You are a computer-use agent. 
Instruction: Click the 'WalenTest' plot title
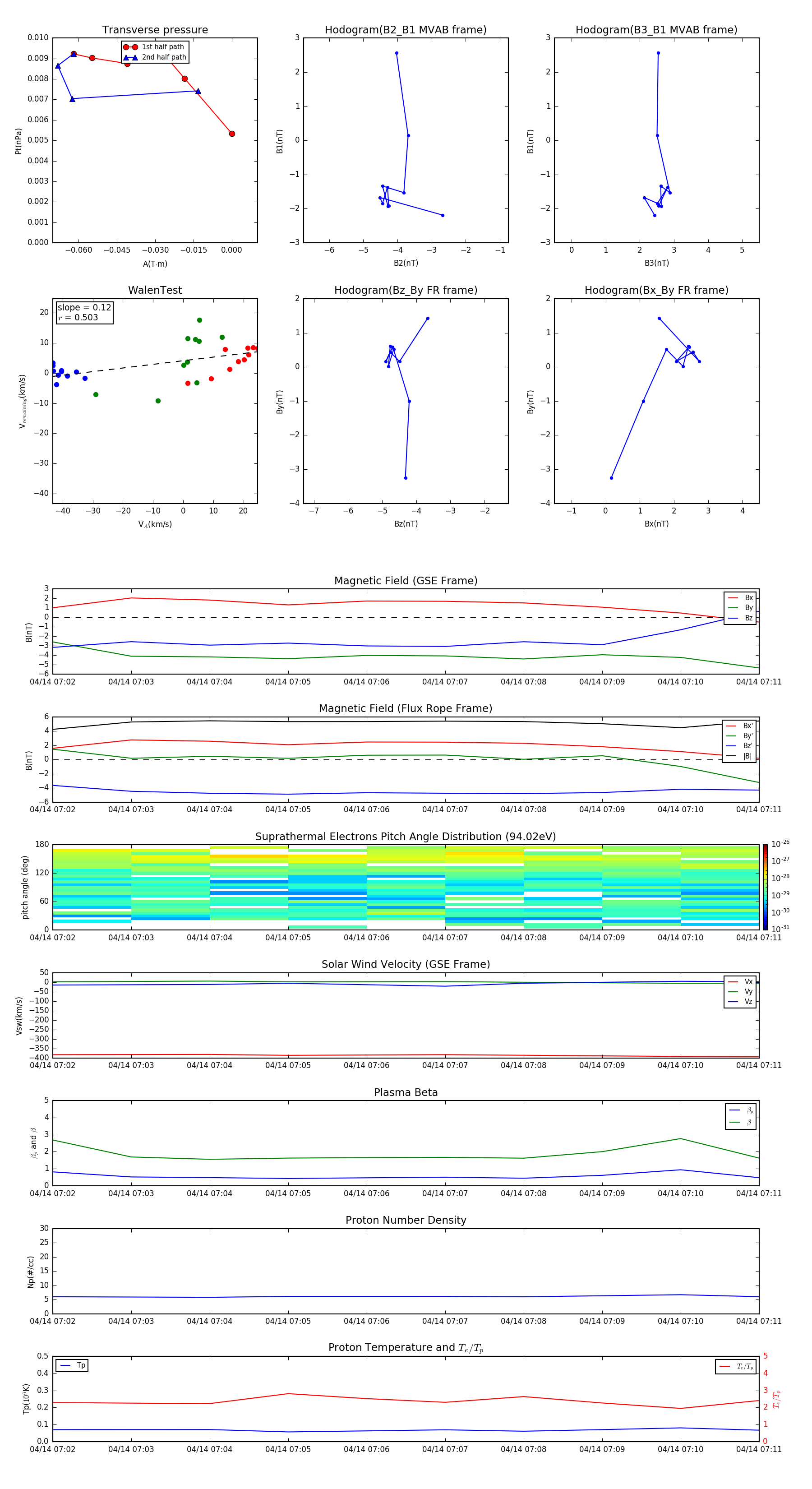[155, 290]
